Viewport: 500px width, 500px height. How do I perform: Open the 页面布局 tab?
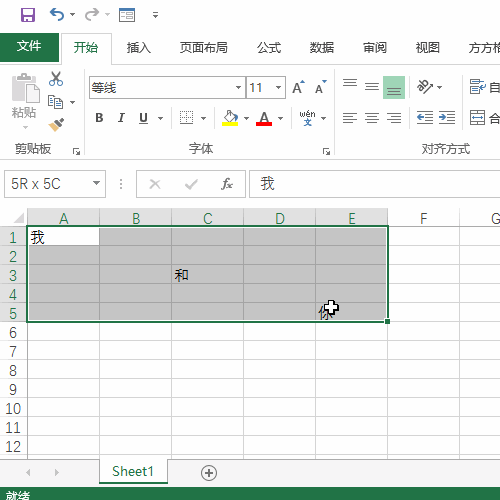204,48
